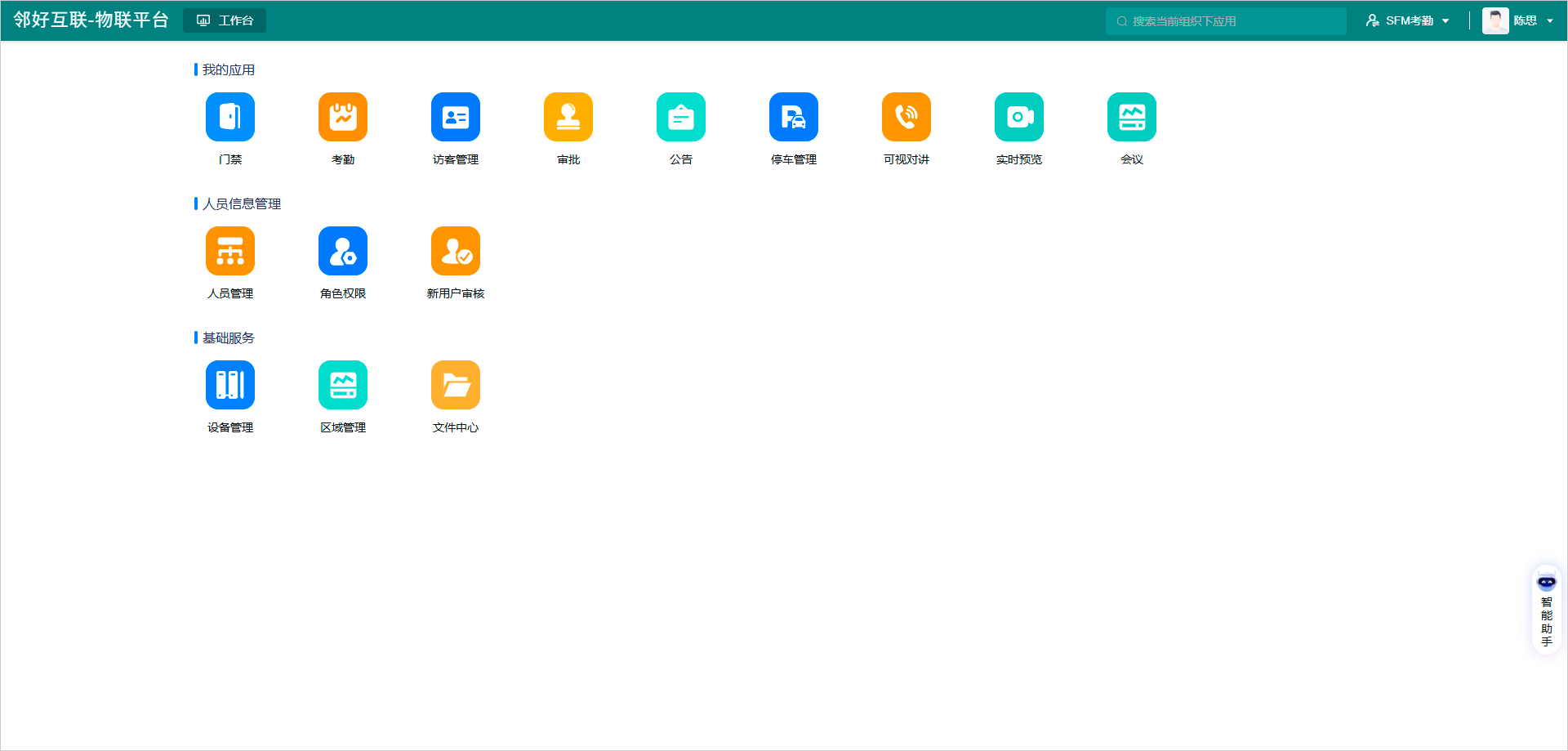Open the 公告 announcement app
Image resolution: width=1568 pixels, height=751 pixels.
[680, 117]
